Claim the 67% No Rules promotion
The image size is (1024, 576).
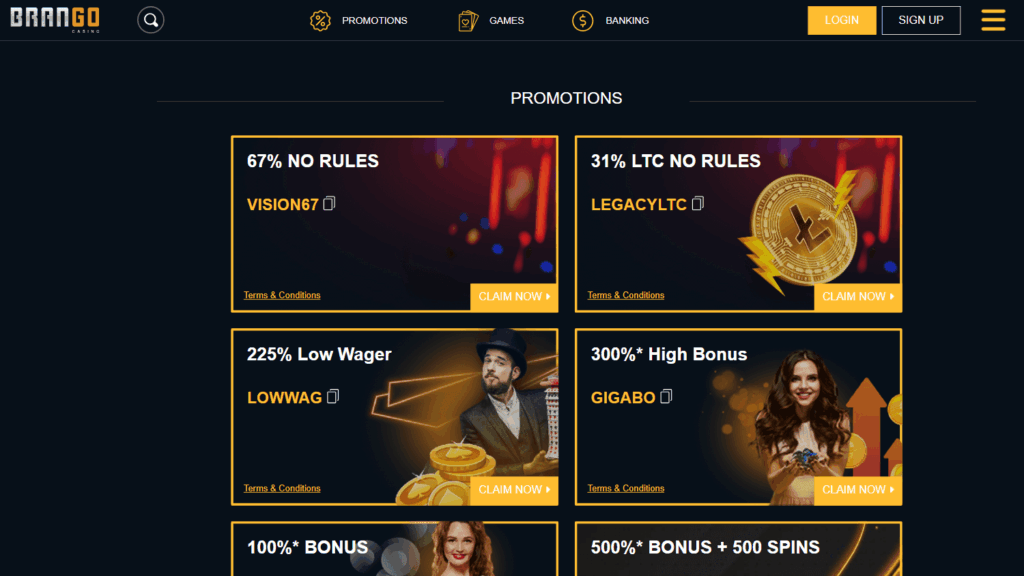coord(514,296)
